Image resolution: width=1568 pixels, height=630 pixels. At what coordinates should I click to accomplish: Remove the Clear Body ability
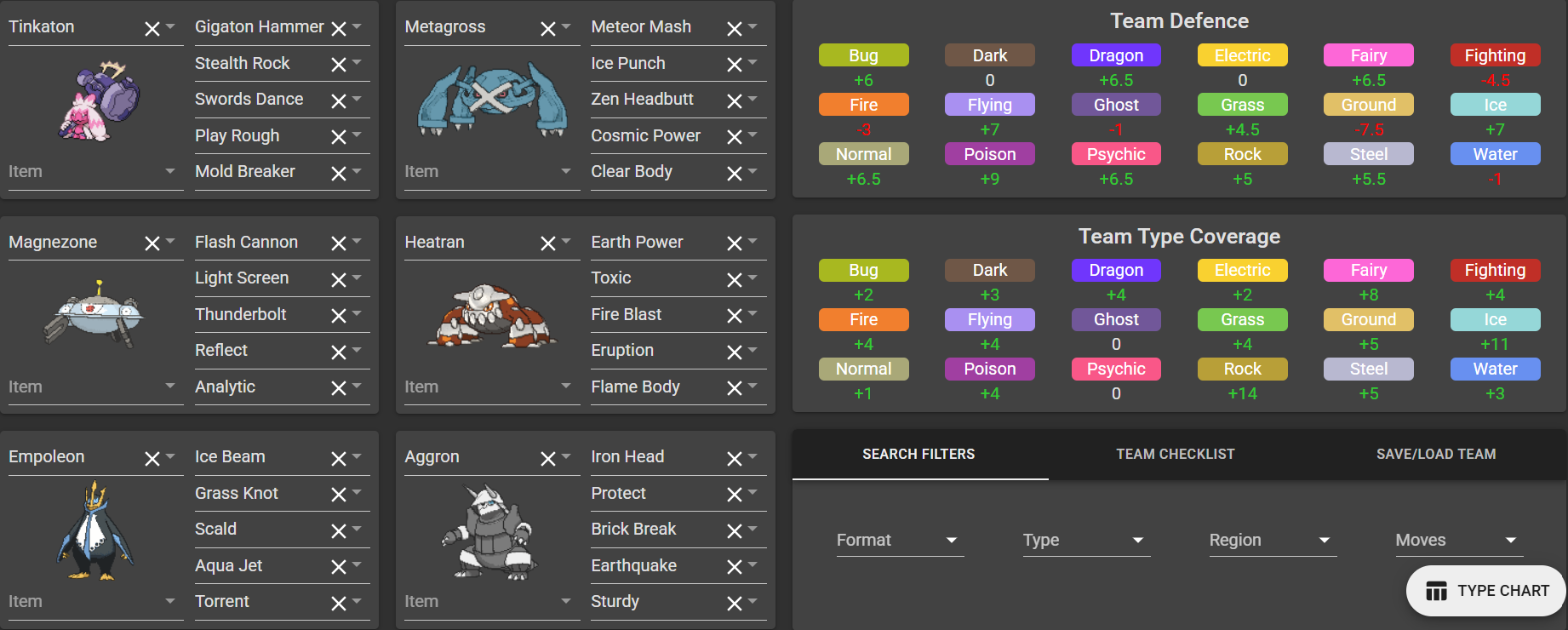click(x=735, y=174)
